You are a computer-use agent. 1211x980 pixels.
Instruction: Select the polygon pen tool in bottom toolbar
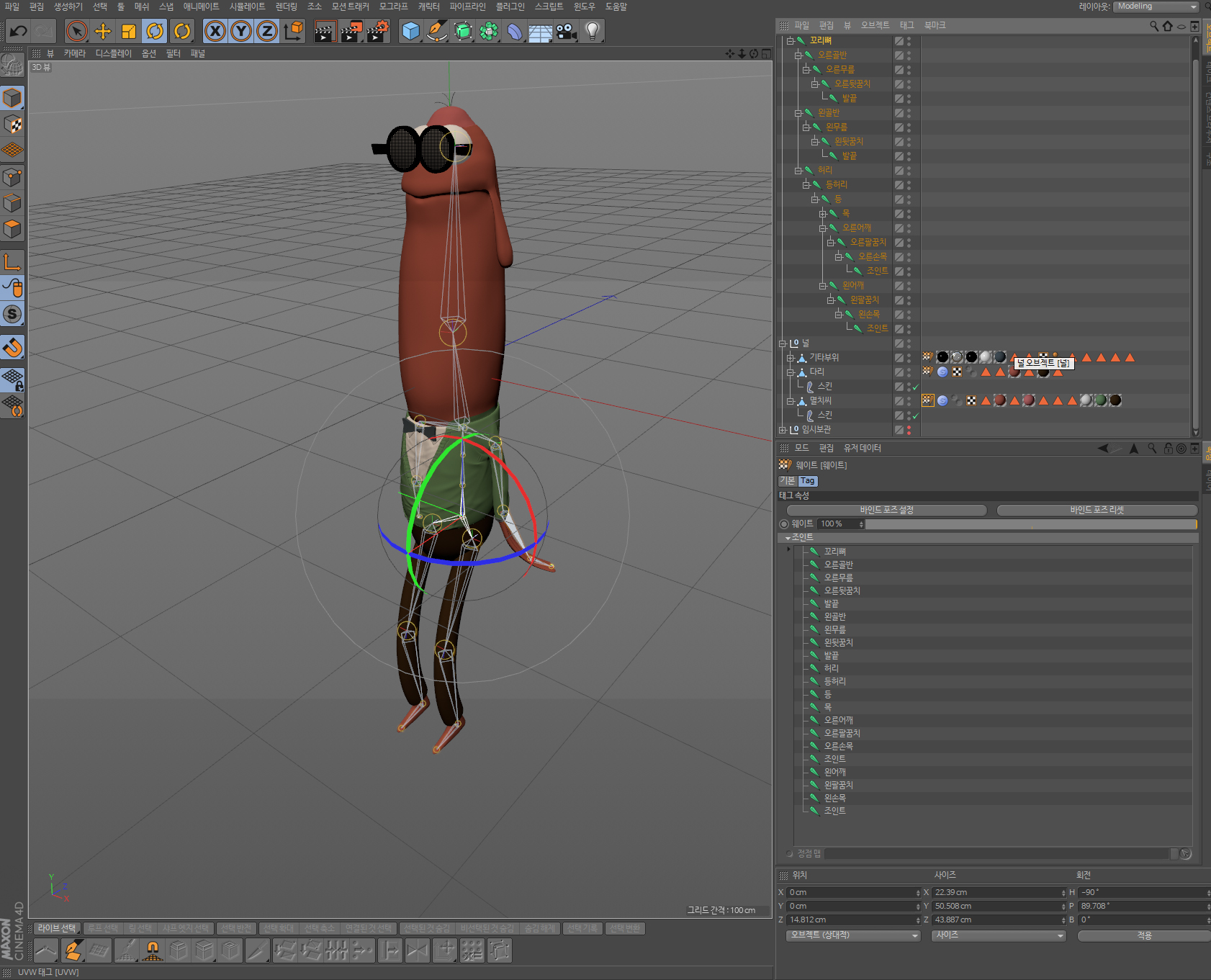pos(73,950)
